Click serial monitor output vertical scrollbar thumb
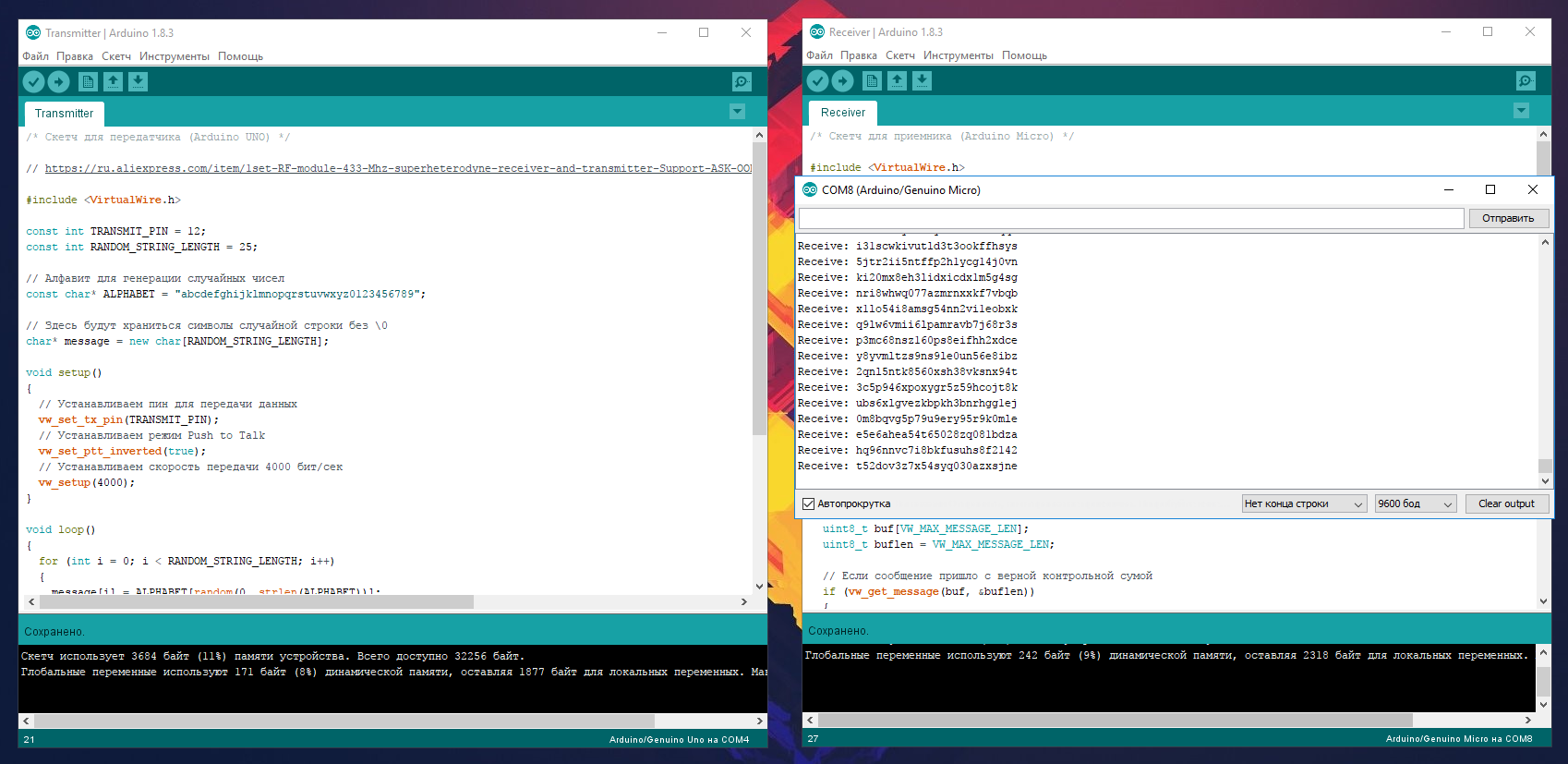 1545,466
